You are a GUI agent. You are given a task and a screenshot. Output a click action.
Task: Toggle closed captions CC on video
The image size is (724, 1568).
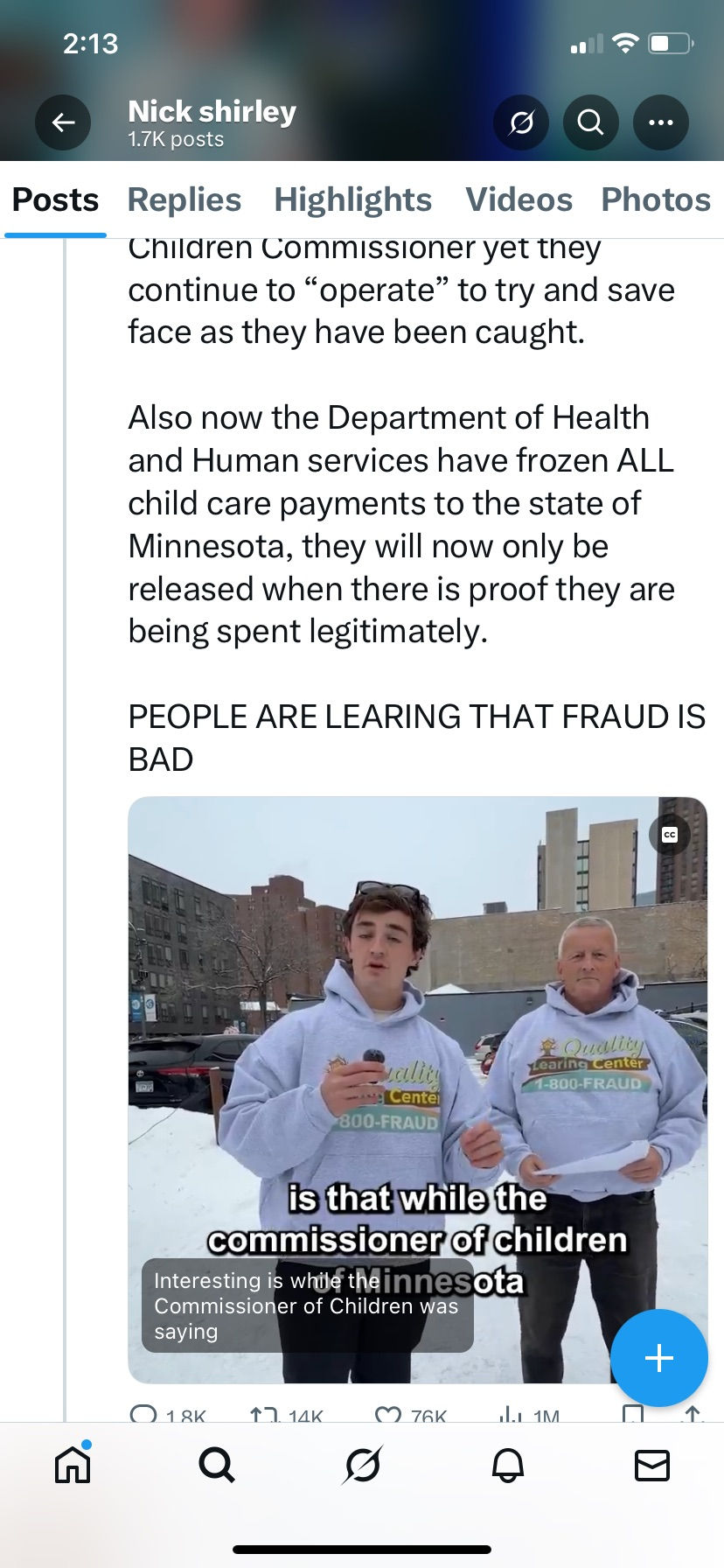(670, 834)
